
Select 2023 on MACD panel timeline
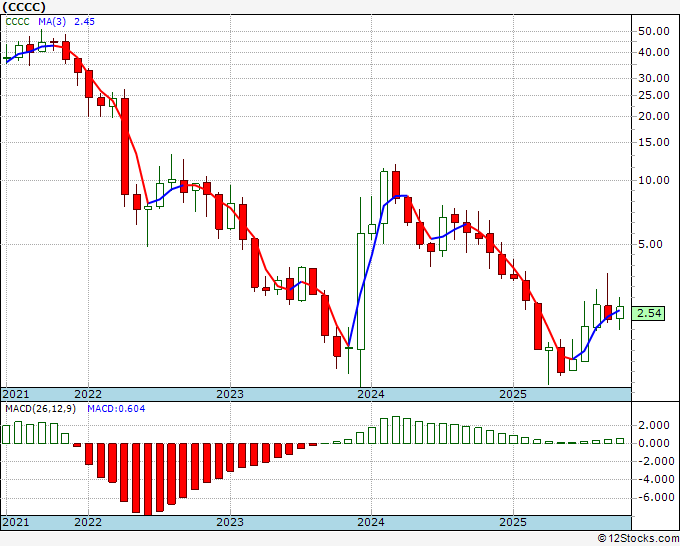coord(230,522)
